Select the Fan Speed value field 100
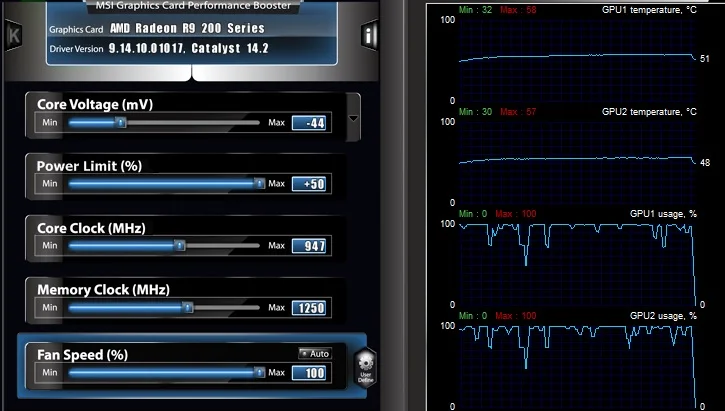The image size is (725, 411). click(x=309, y=373)
